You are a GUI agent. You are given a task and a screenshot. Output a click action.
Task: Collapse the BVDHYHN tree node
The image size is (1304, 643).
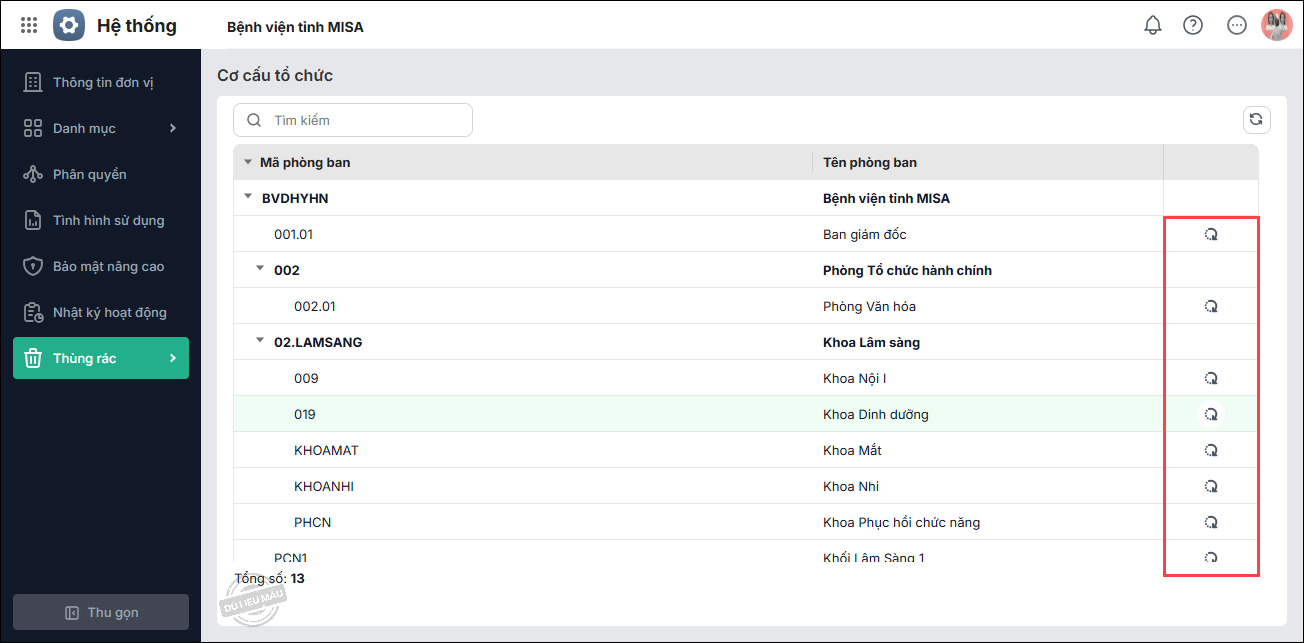[248, 197]
